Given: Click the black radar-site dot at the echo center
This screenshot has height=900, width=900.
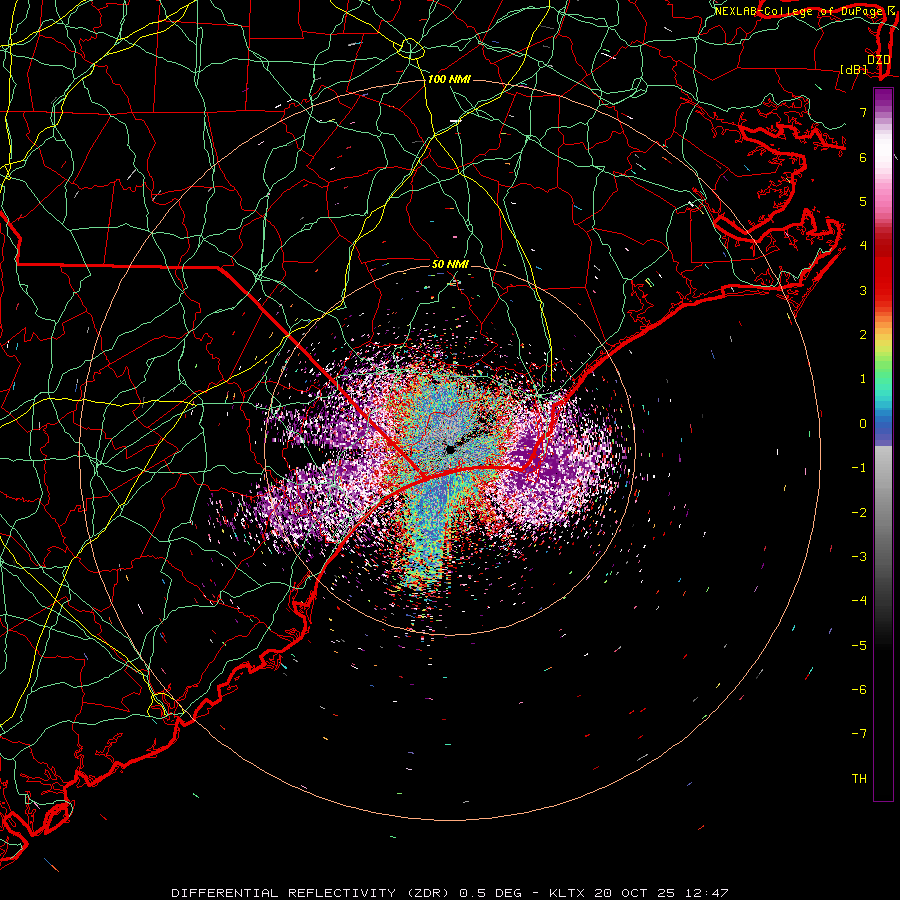Looking at the screenshot, I should pos(450,450).
